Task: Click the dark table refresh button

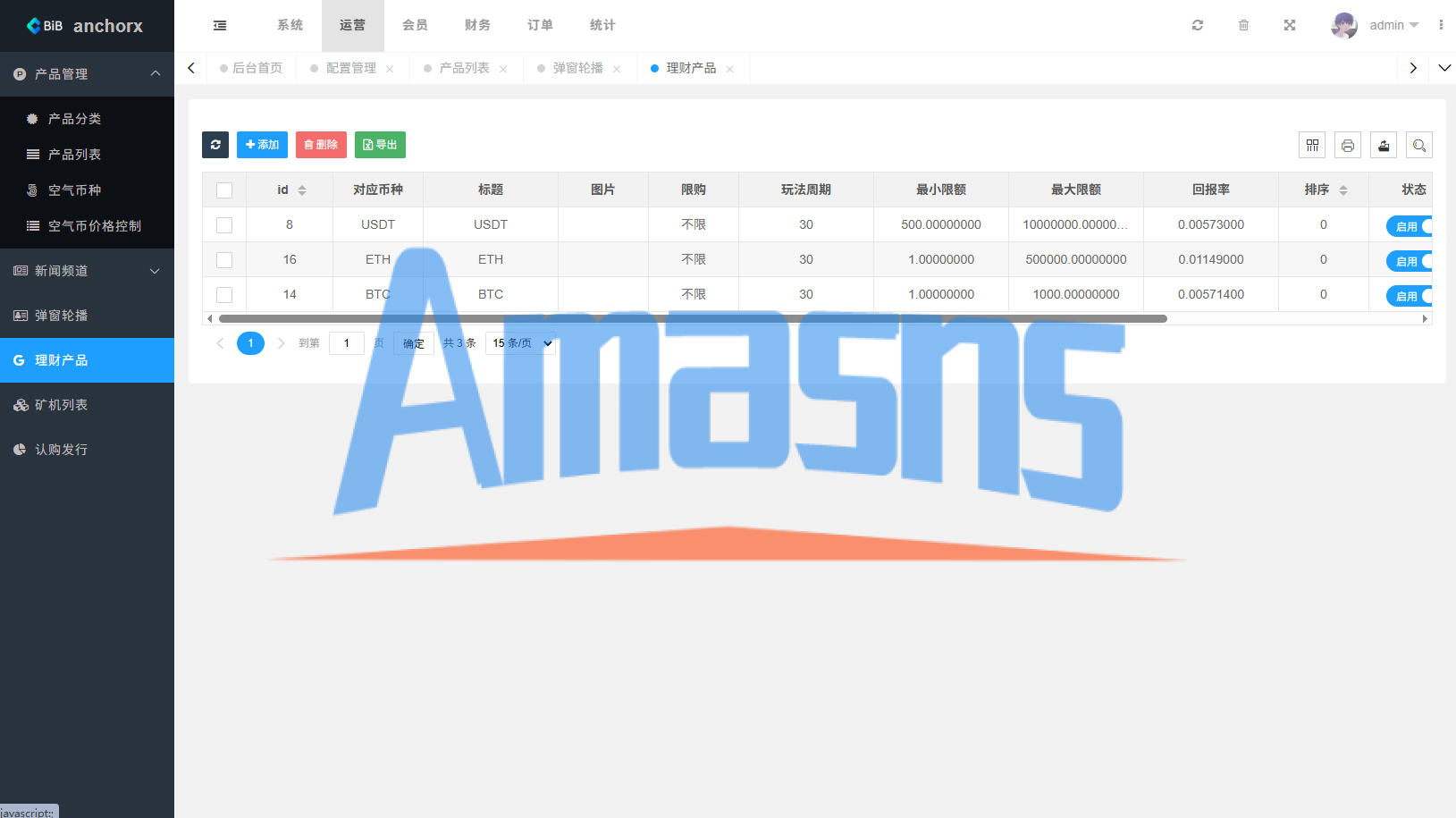Action: point(215,145)
